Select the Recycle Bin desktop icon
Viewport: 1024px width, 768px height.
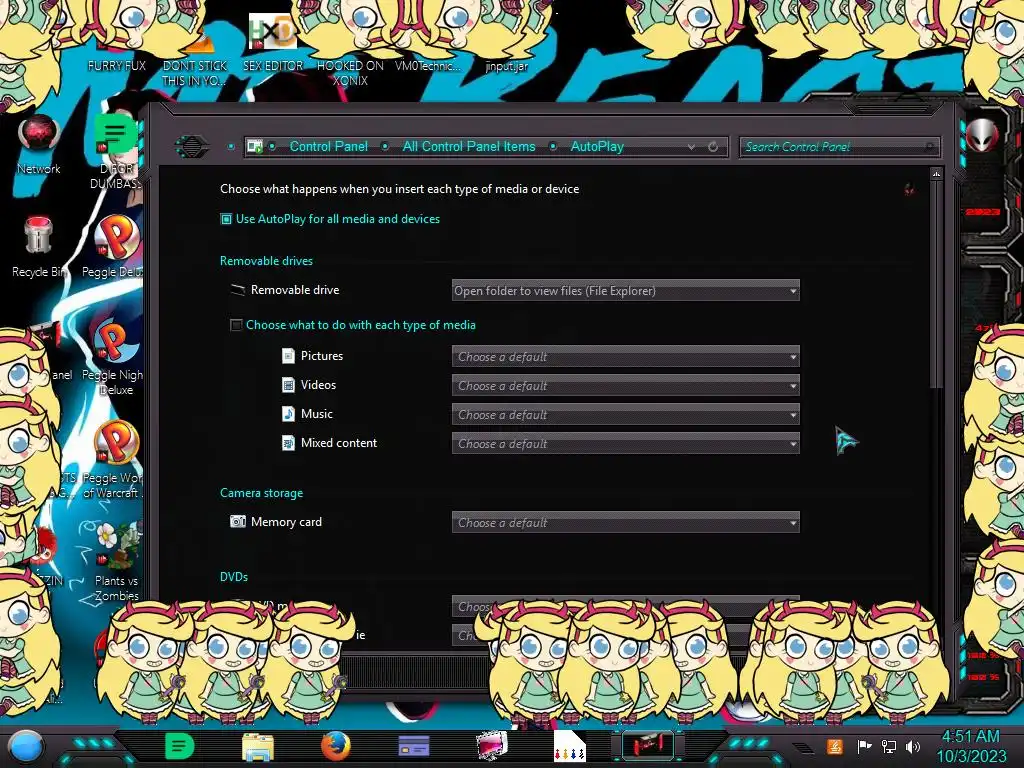click(39, 247)
